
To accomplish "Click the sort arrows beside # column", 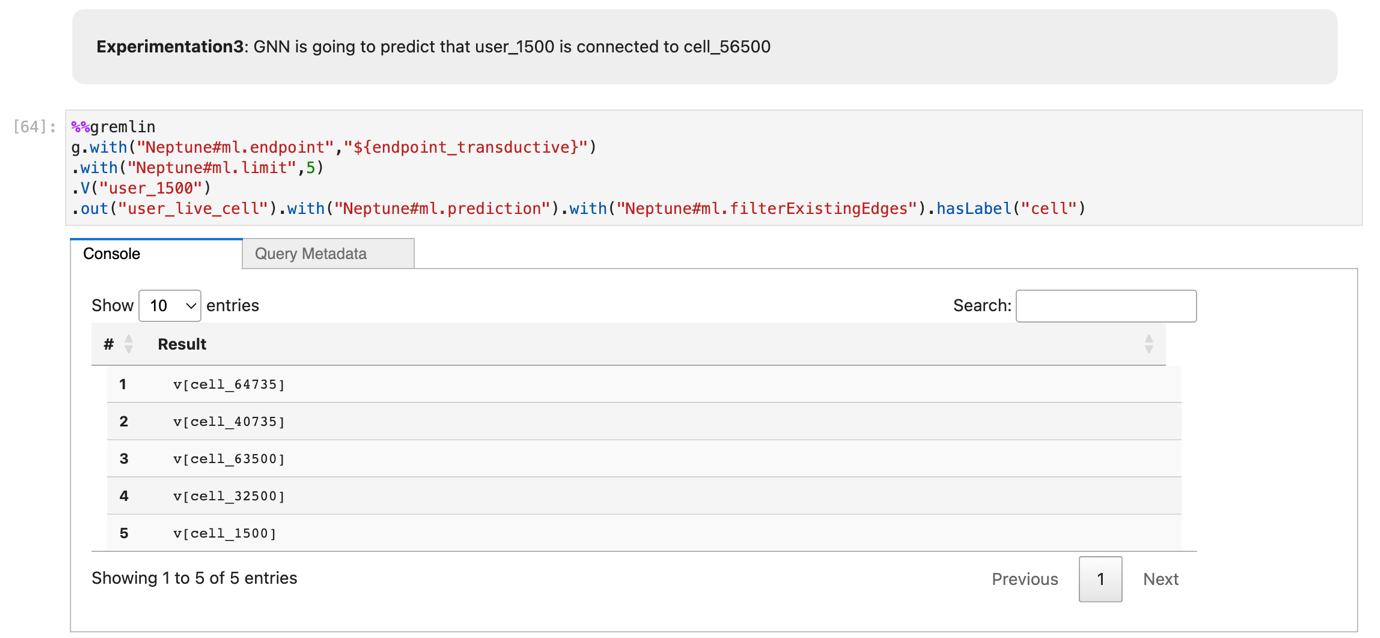I will pos(129,344).
